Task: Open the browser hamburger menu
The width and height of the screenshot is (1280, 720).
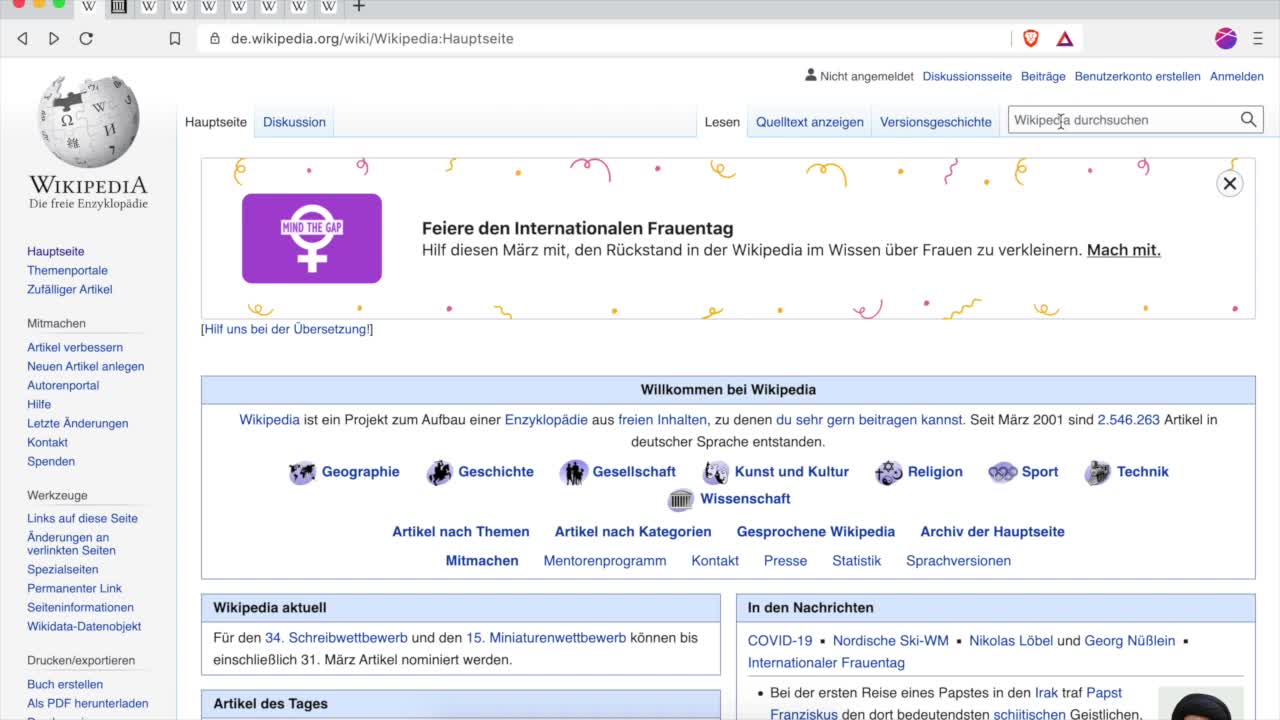Action: pyautogui.click(x=1257, y=39)
